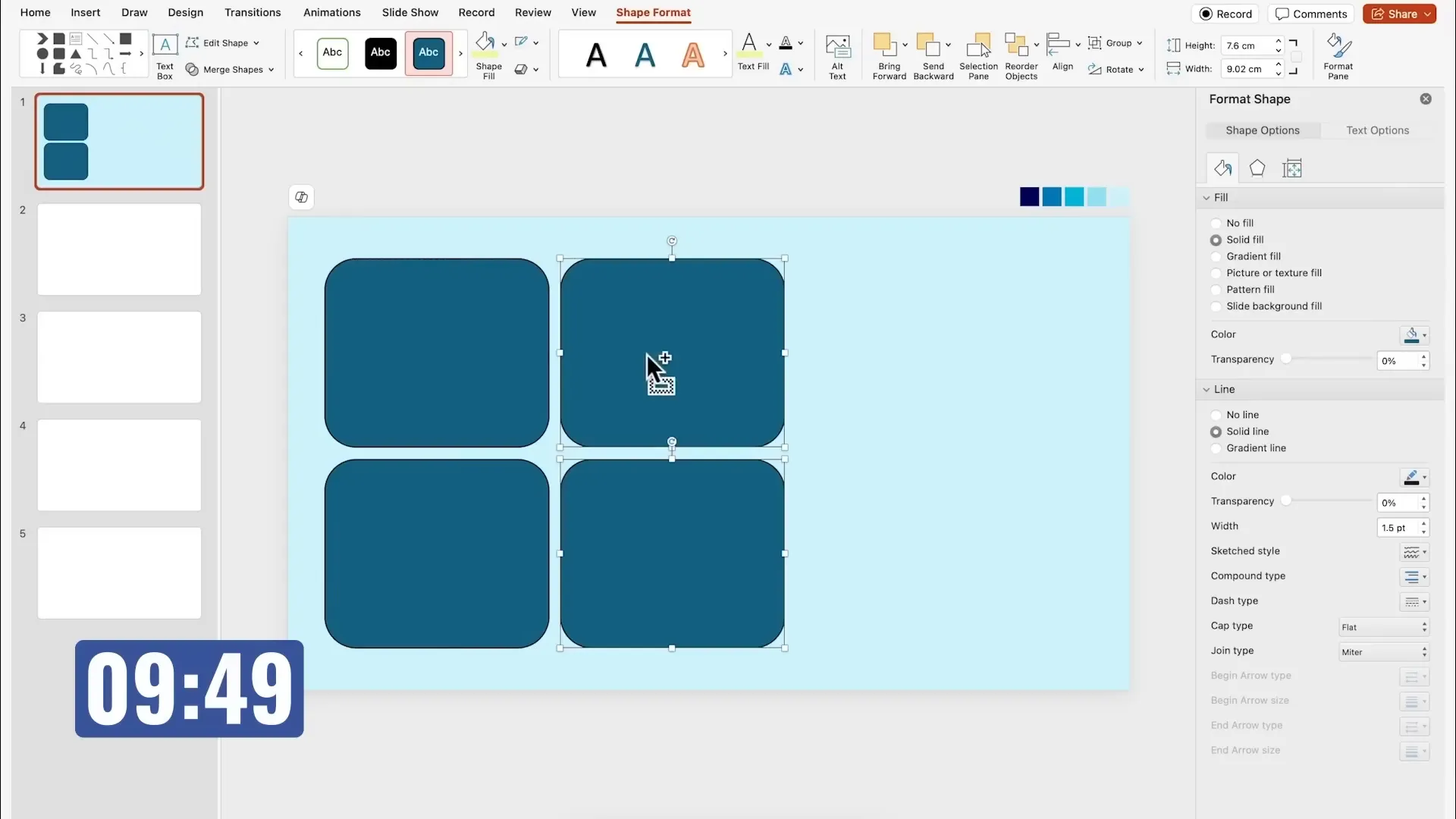The width and height of the screenshot is (1456, 819).
Task: Open the Selection Pane
Action: [x=978, y=57]
